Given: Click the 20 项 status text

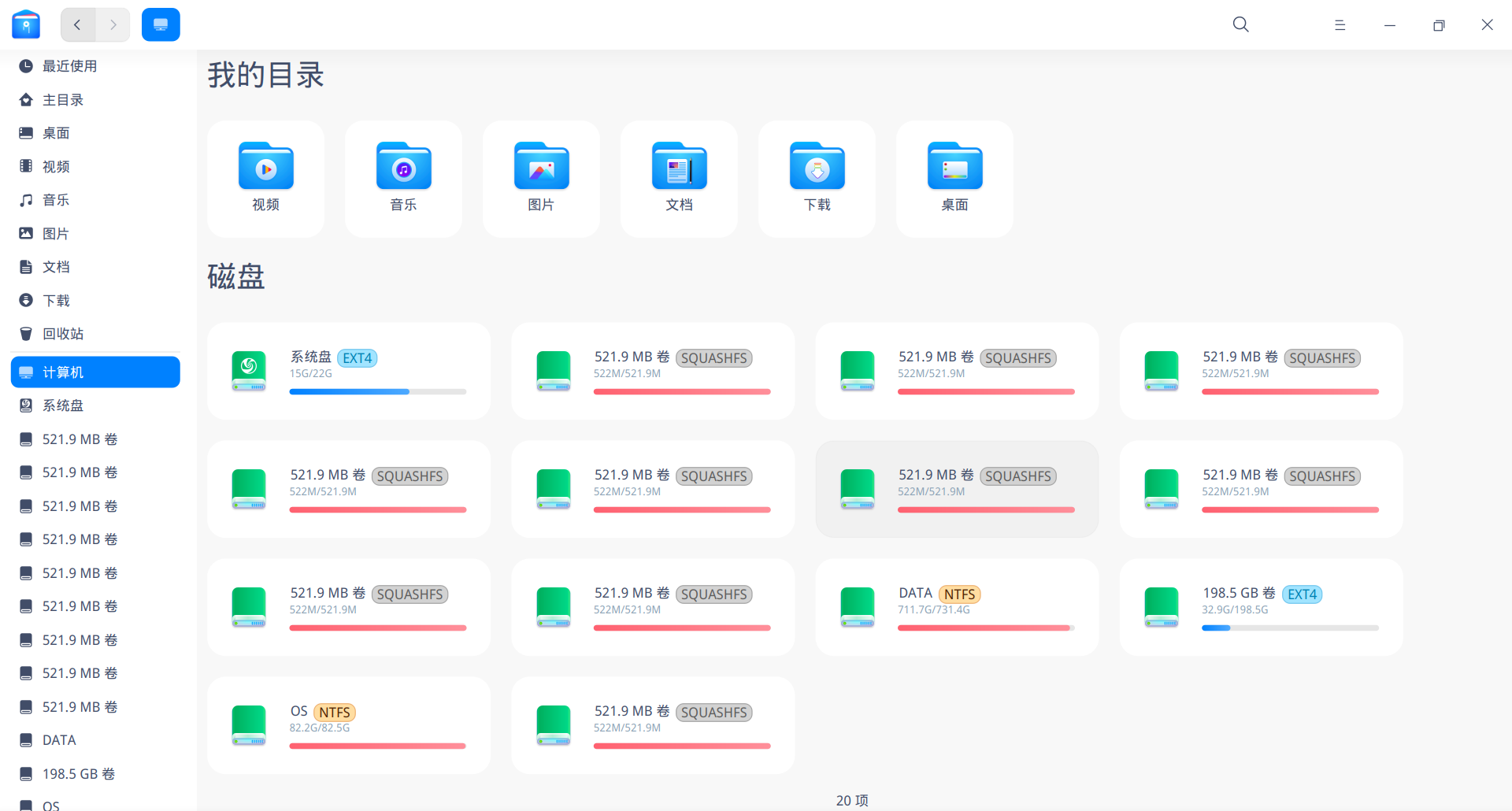Looking at the screenshot, I should [852, 801].
